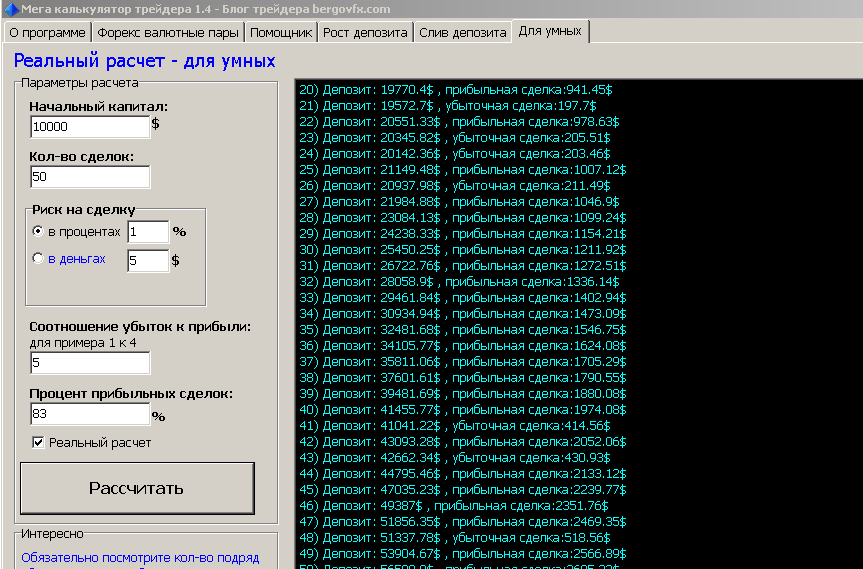Select the 'Для умных' tab
The height and width of the screenshot is (569, 863).
click(x=550, y=31)
